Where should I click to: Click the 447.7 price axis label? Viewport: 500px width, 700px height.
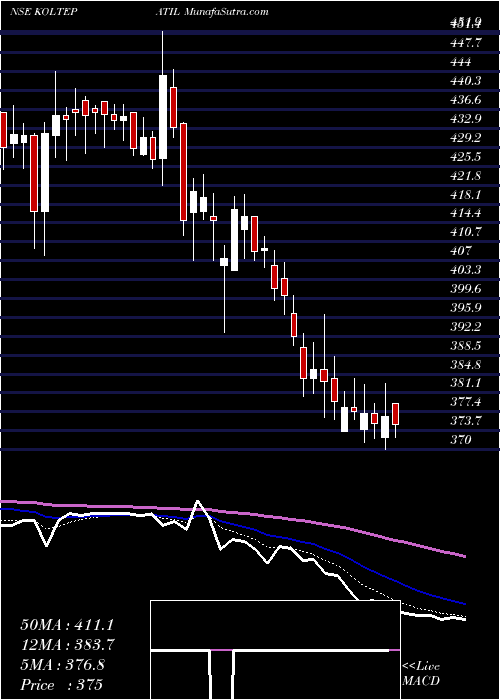click(x=466, y=43)
